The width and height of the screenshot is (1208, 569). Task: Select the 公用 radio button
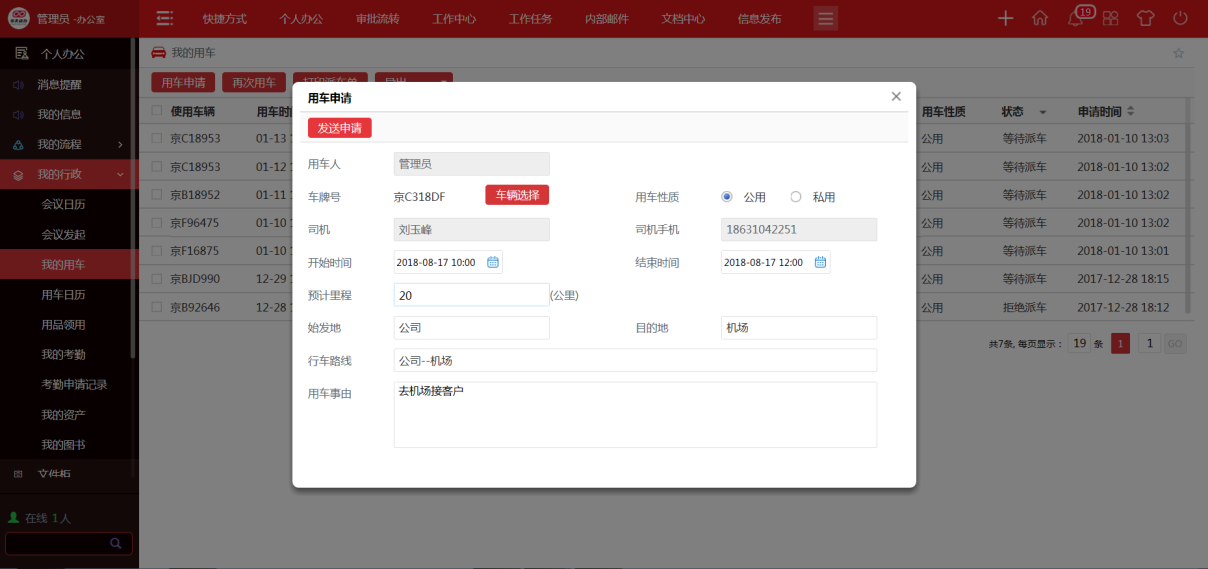tap(727, 197)
